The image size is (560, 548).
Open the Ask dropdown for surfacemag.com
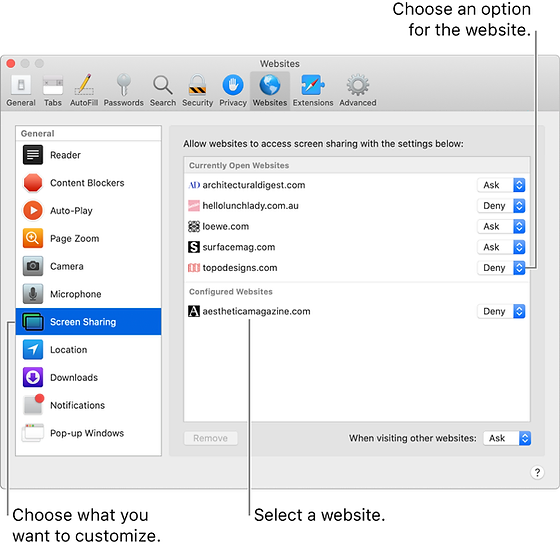501,247
